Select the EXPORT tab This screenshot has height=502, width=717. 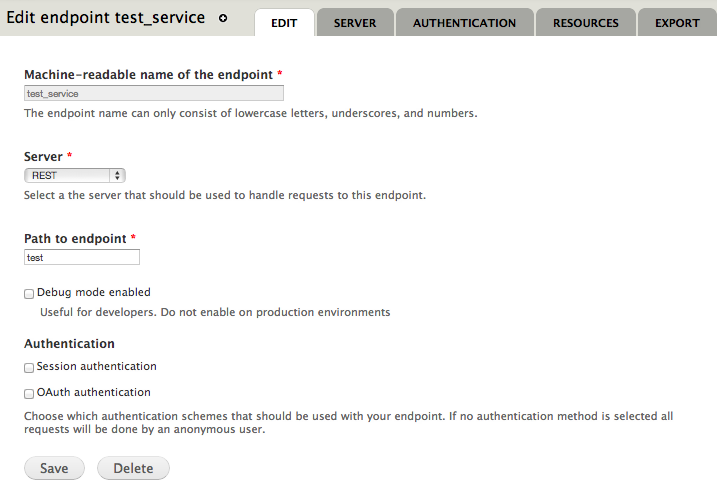tap(677, 22)
